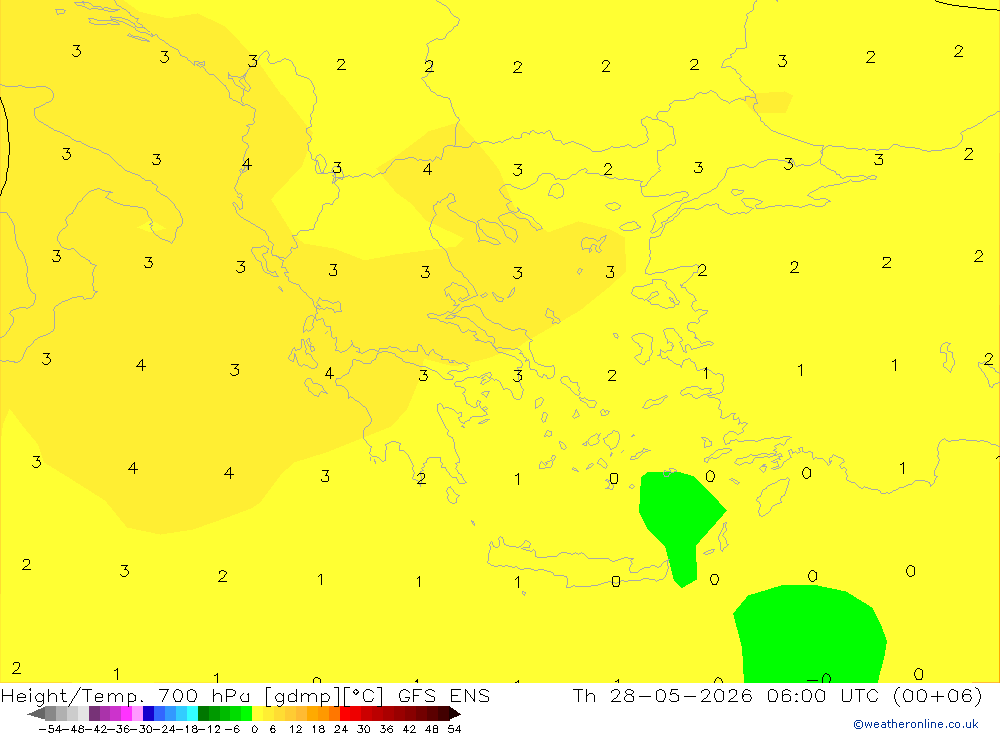This screenshot has width=1000, height=733.
Task: Click the '-12' legend scale label
Action: tap(209, 729)
